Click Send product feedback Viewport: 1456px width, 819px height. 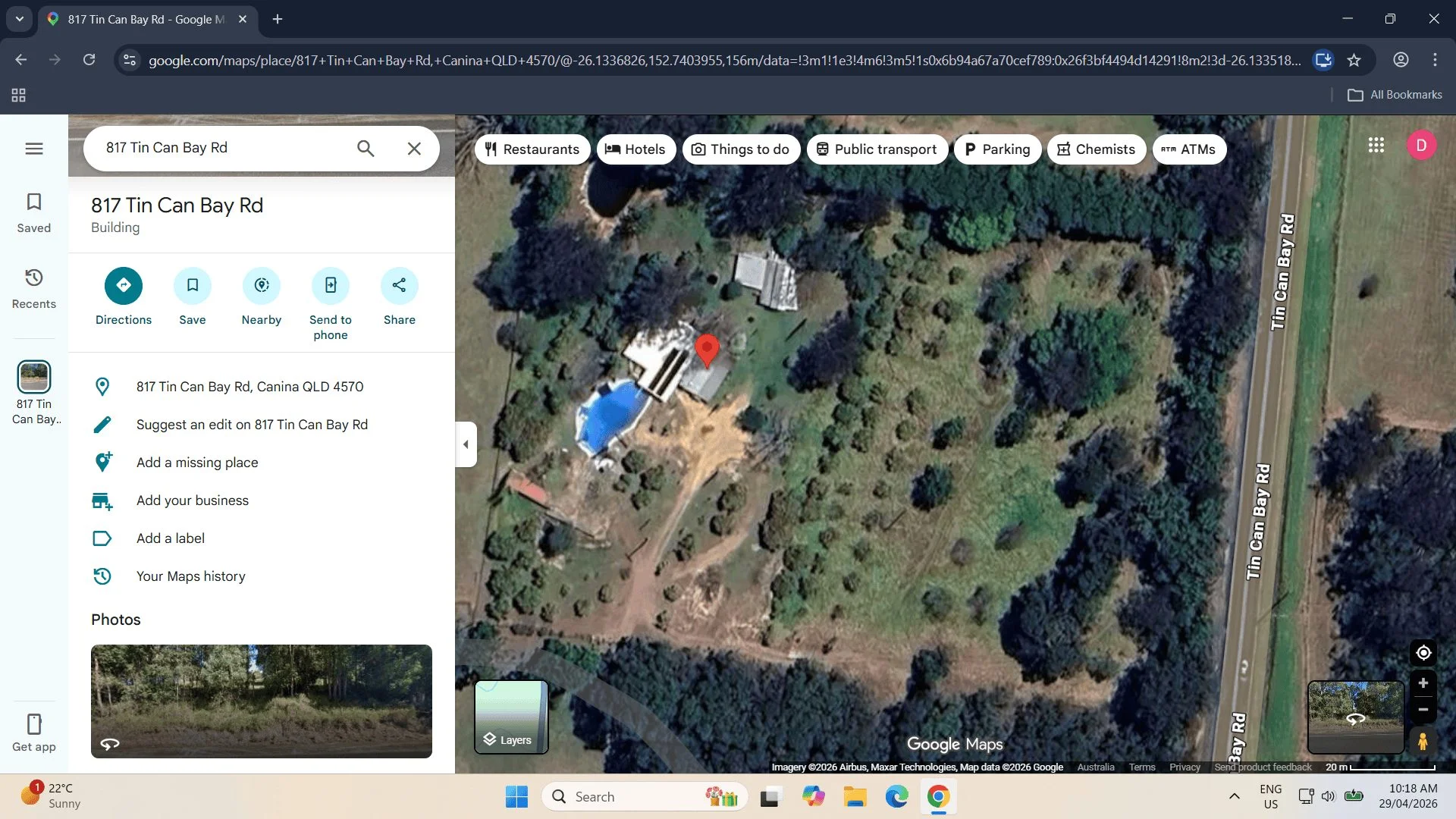(1263, 767)
